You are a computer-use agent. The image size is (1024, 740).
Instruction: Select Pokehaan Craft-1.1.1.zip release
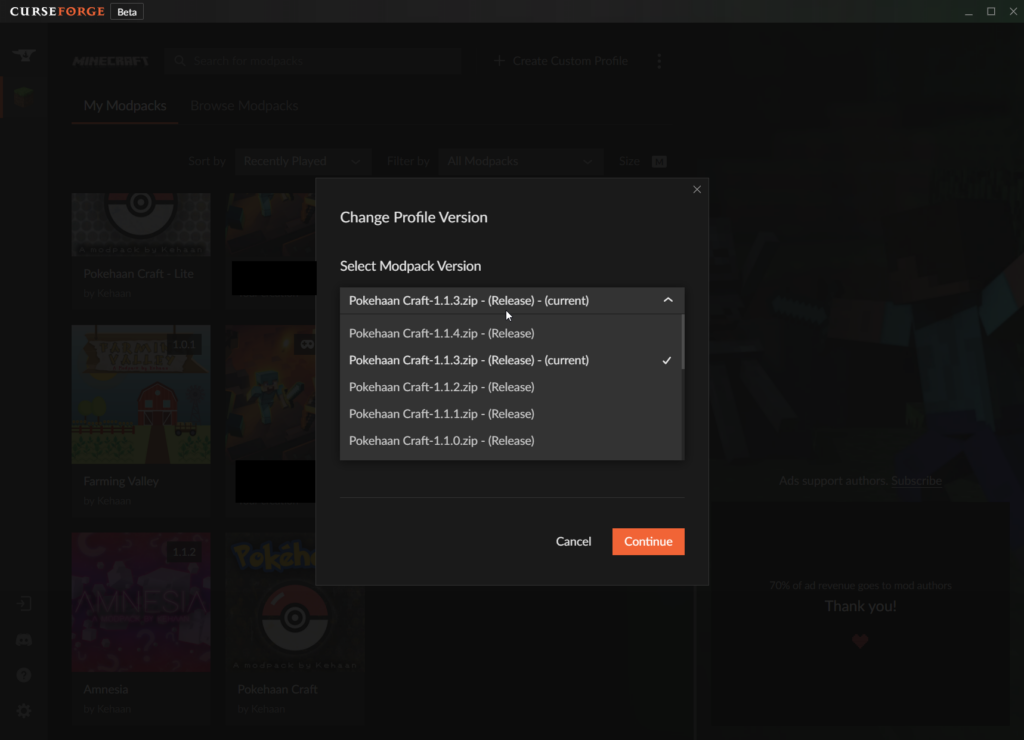click(x=509, y=413)
